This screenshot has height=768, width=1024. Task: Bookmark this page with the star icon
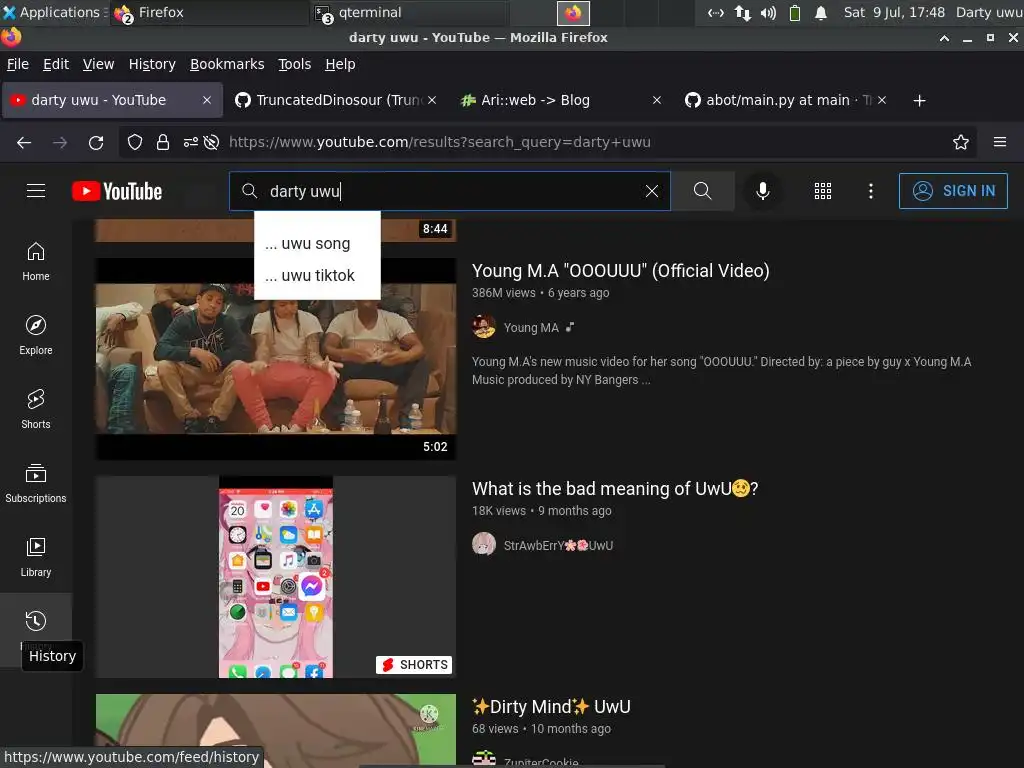point(961,142)
